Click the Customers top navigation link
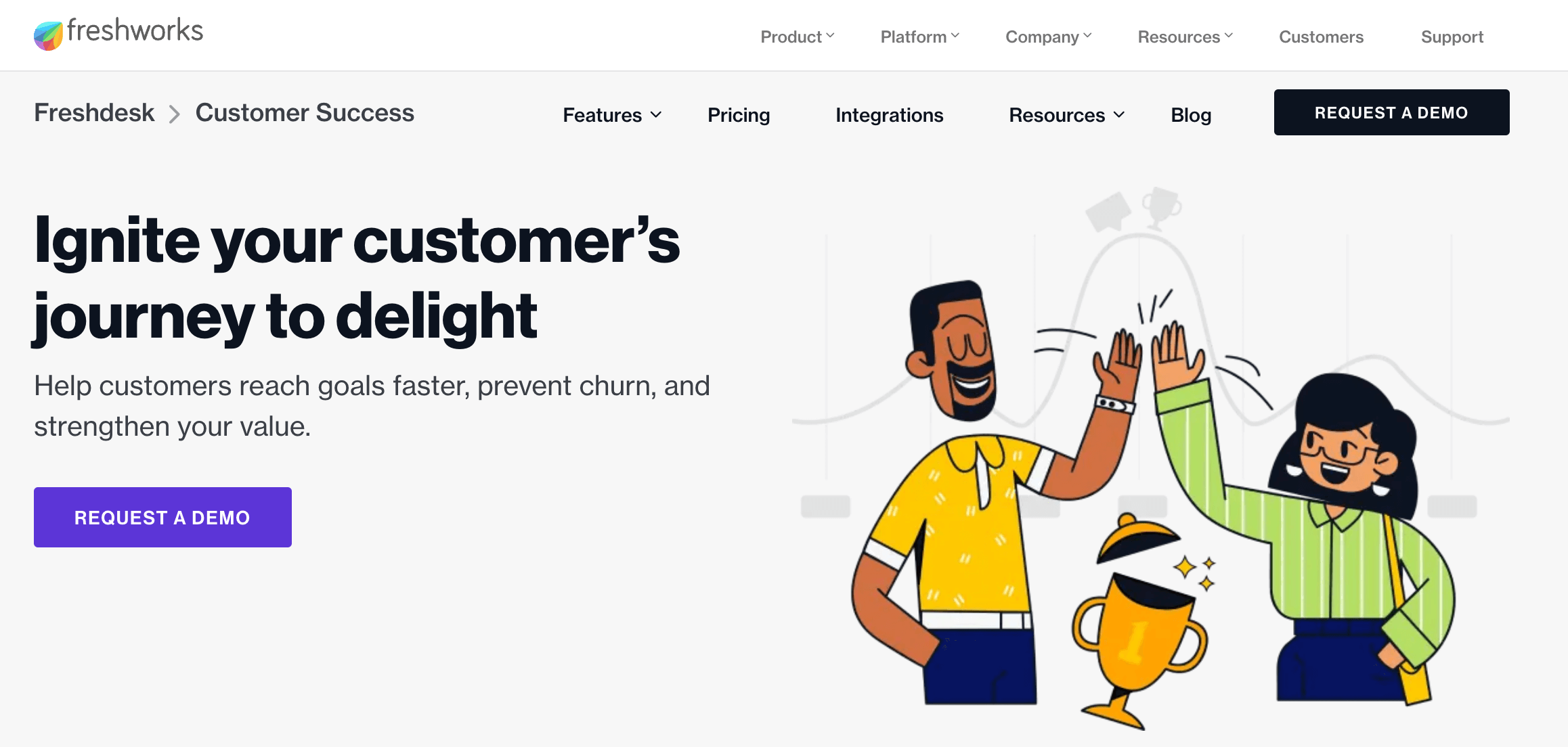 pos(1321,36)
